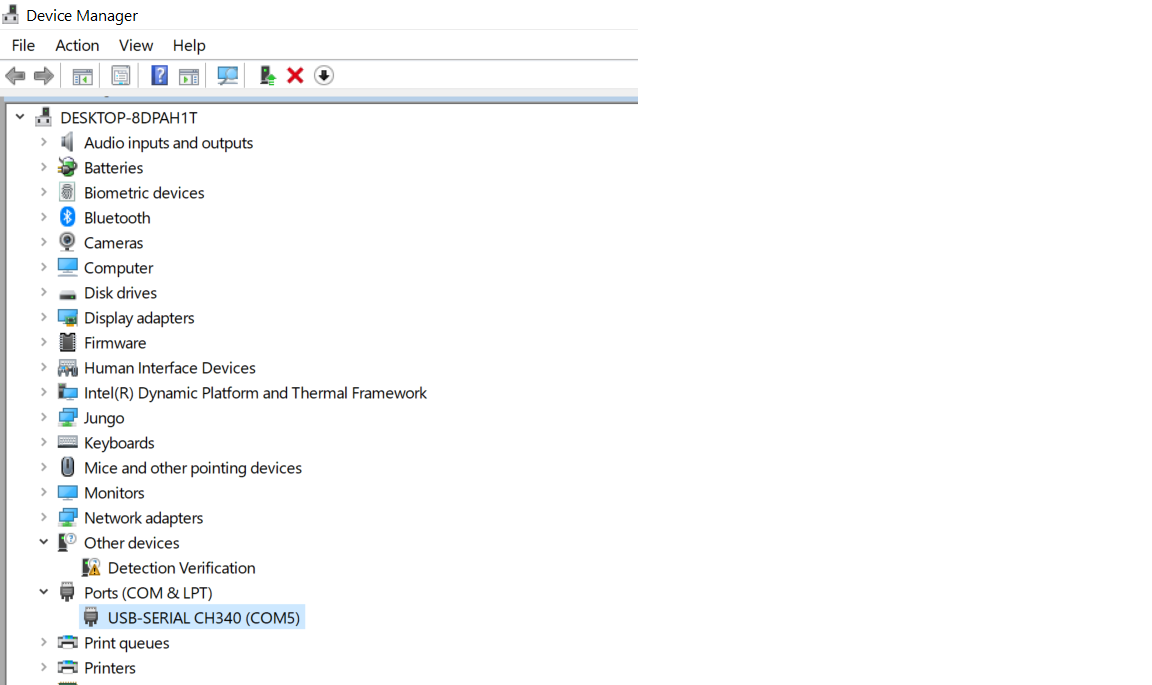
Task: Select the Biometric devices label
Action: (144, 193)
